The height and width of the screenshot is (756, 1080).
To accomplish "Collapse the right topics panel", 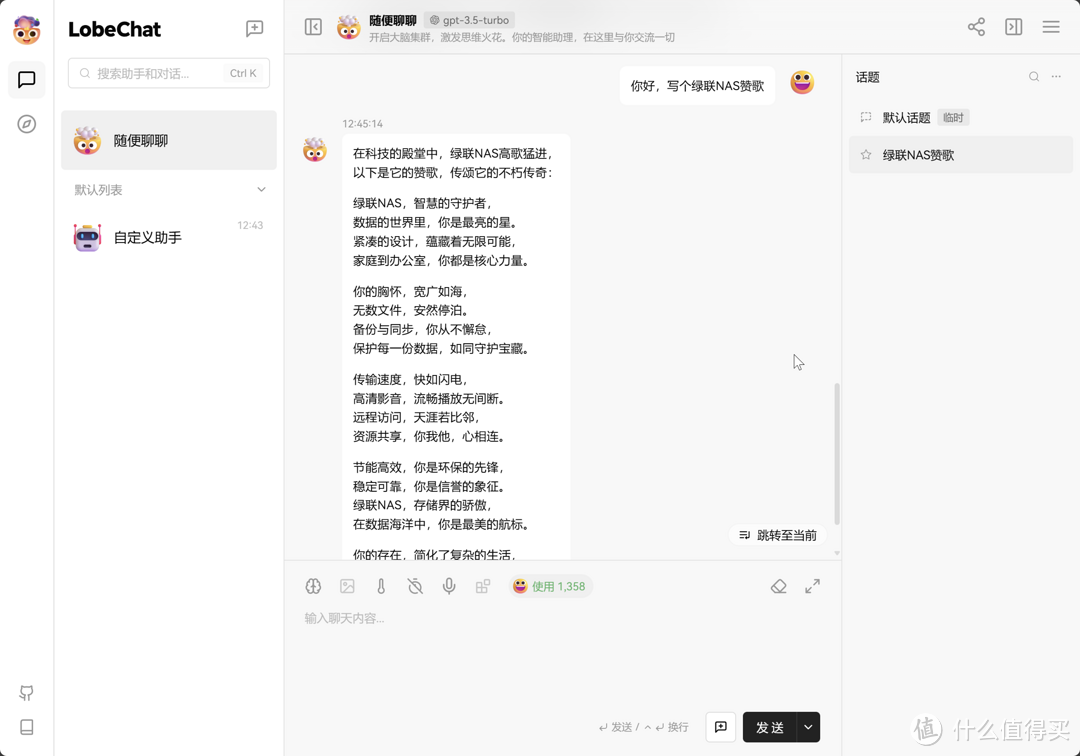I will coord(1013,27).
